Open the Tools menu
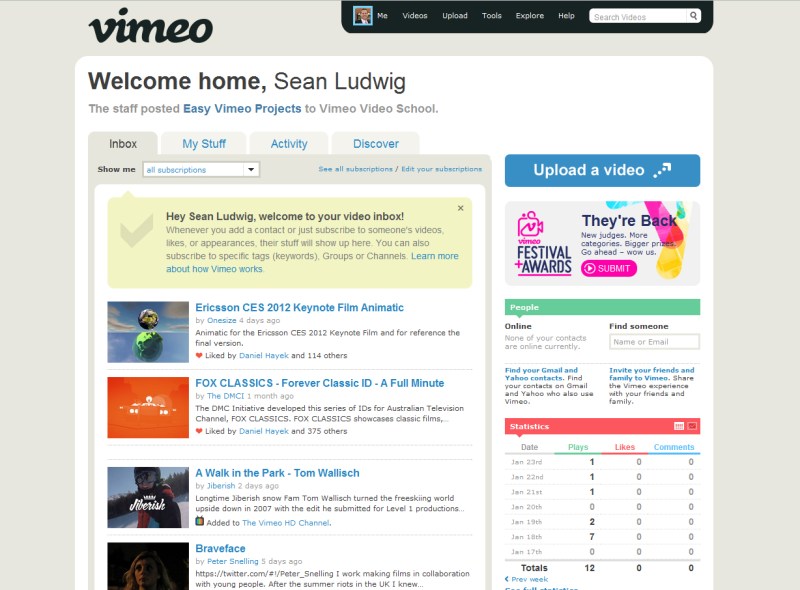The image size is (800, 590). (492, 16)
